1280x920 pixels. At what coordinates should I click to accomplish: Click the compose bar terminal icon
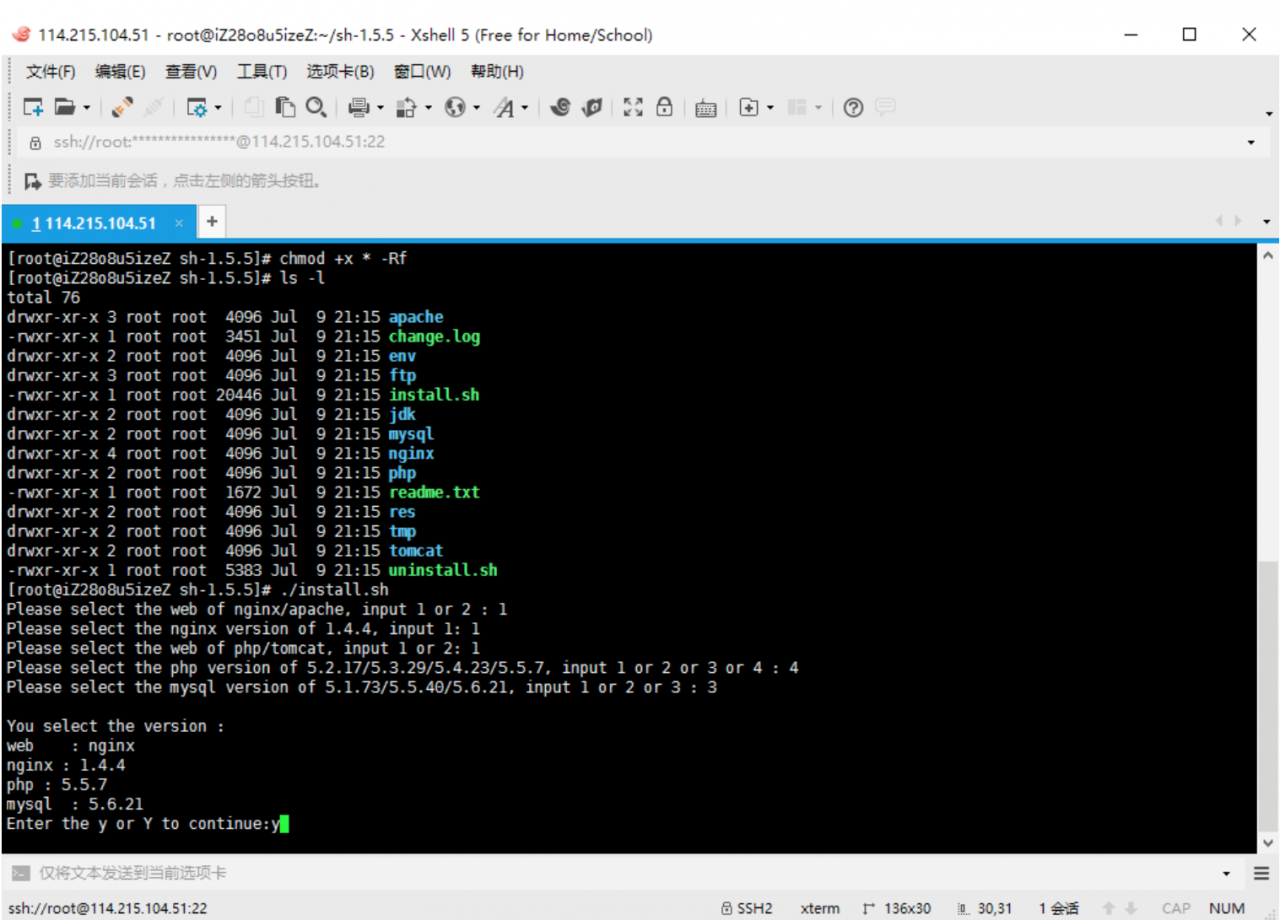[20, 873]
